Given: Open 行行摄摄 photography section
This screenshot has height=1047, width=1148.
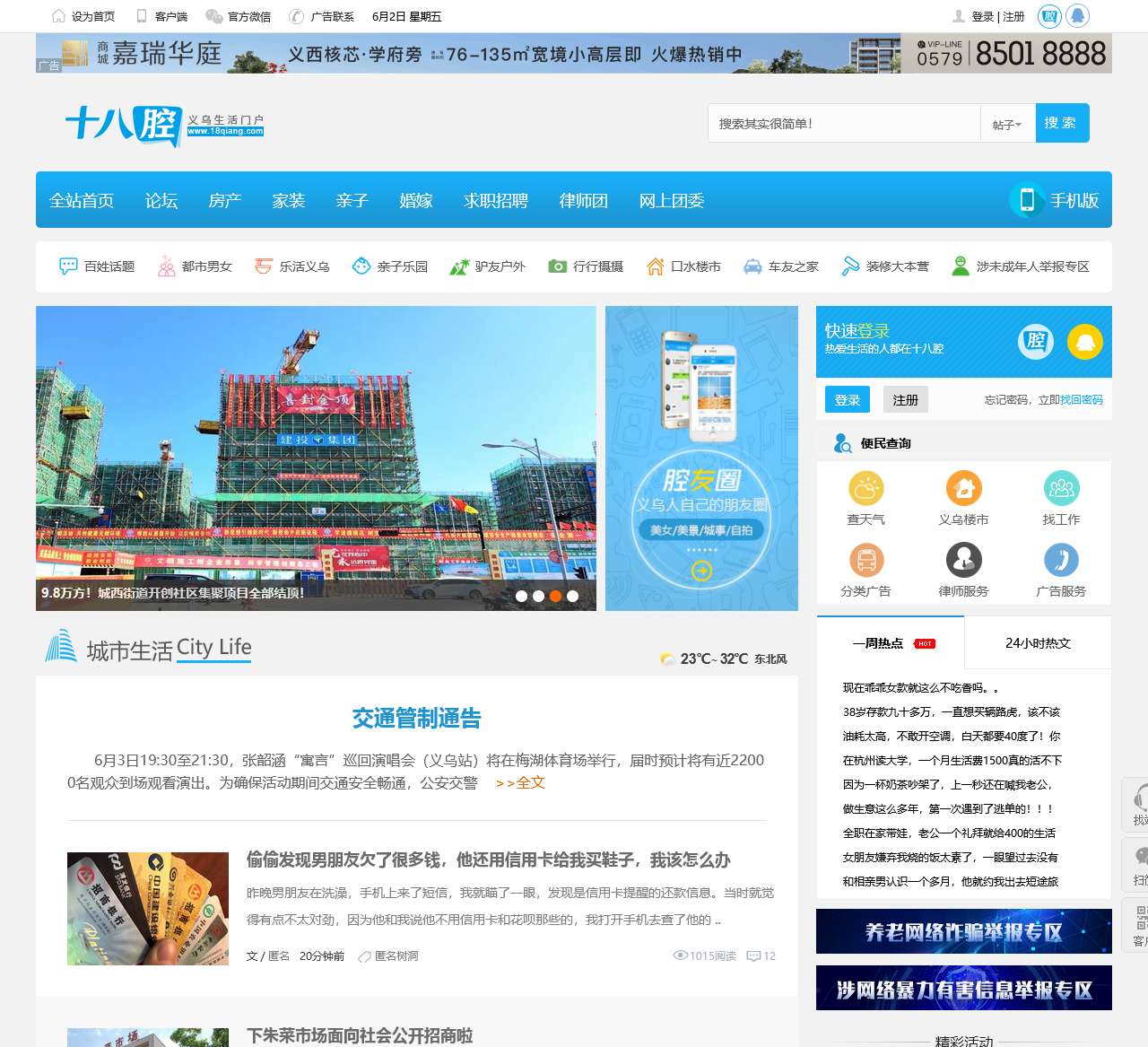Looking at the screenshot, I should pos(586,266).
